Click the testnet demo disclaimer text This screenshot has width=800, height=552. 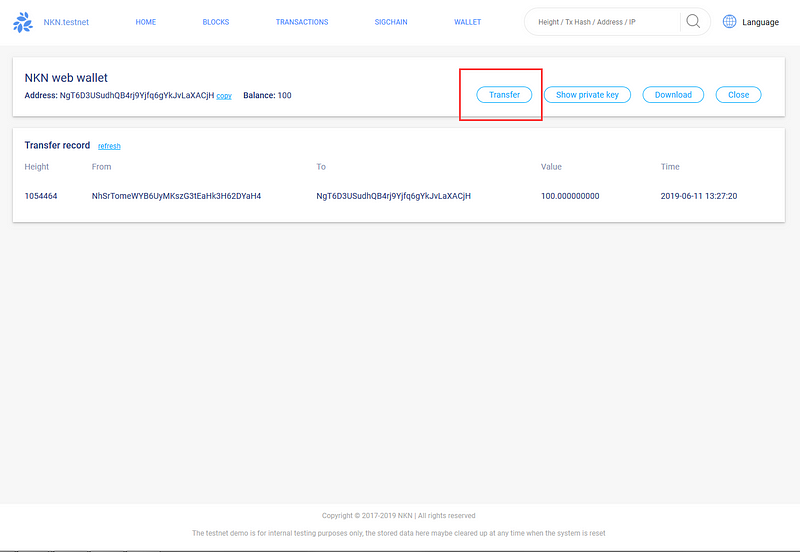(x=398, y=533)
